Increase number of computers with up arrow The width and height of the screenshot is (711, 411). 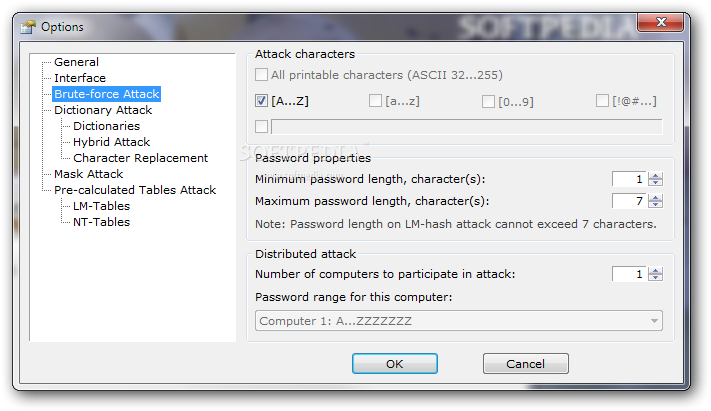(x=655, y=271)
